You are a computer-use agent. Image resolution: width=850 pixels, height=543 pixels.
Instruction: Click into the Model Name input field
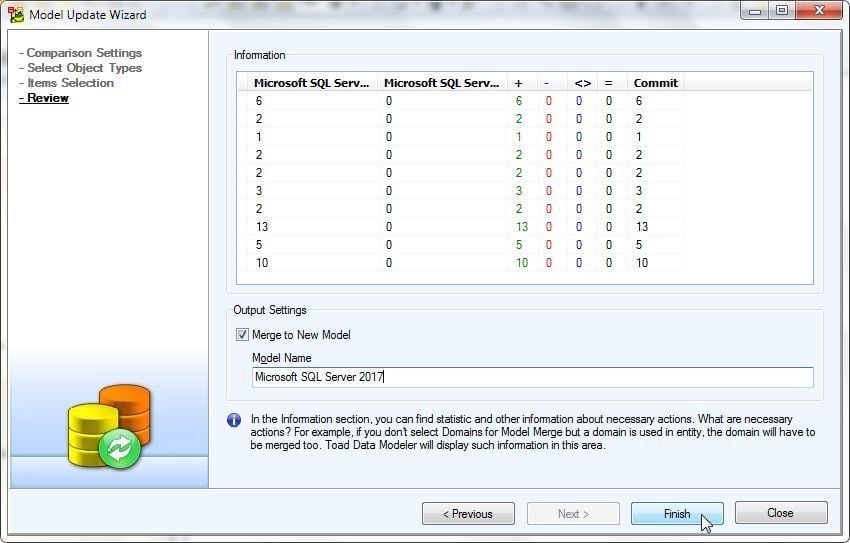(x=532, y=377)
